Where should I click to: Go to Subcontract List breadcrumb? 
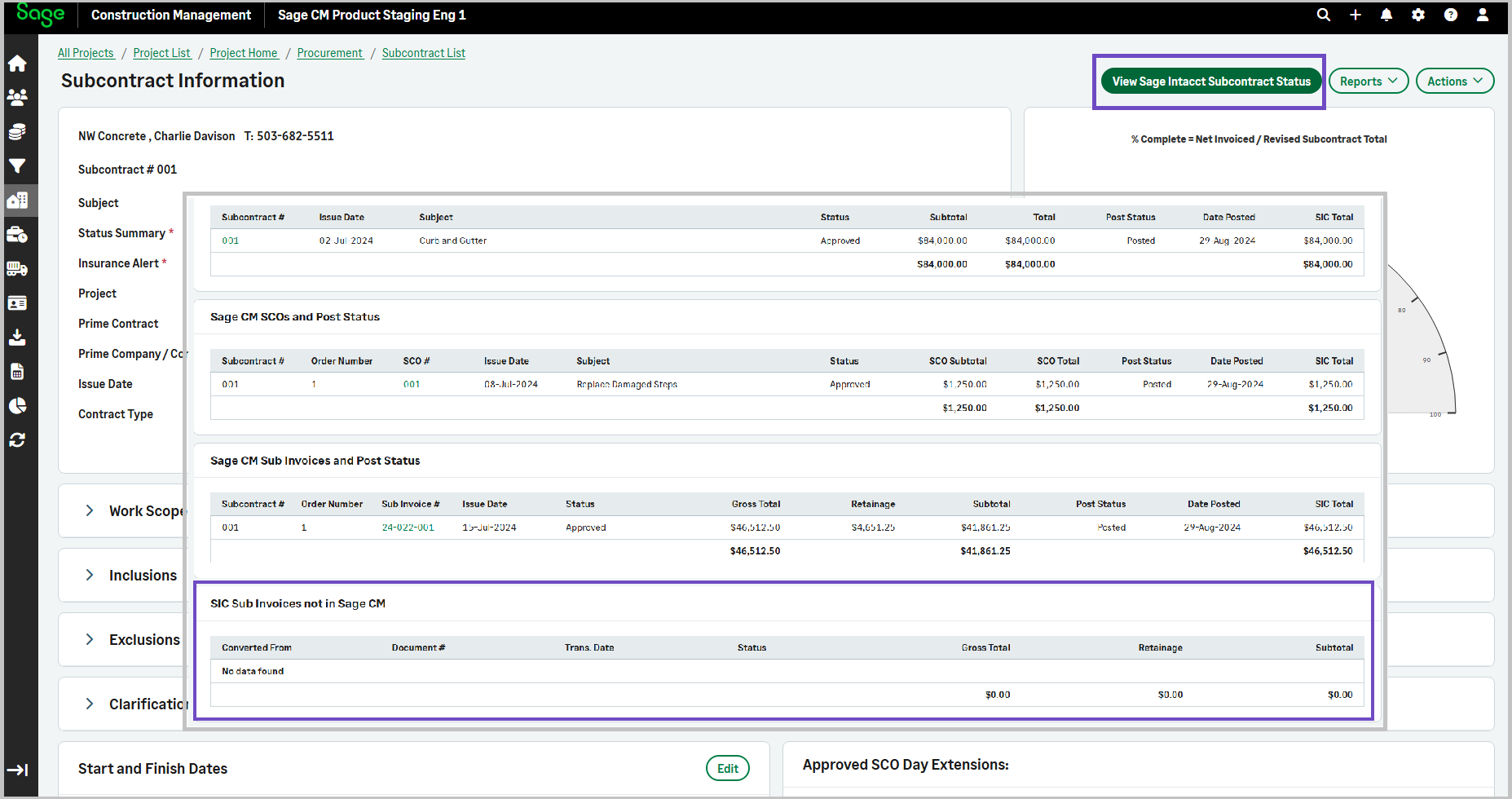[x=423, y=53]
